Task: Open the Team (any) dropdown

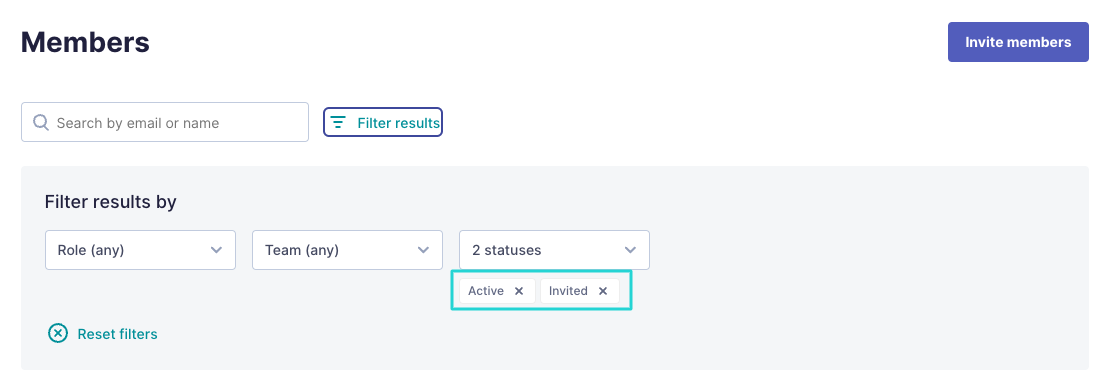Action: point(347,249)
